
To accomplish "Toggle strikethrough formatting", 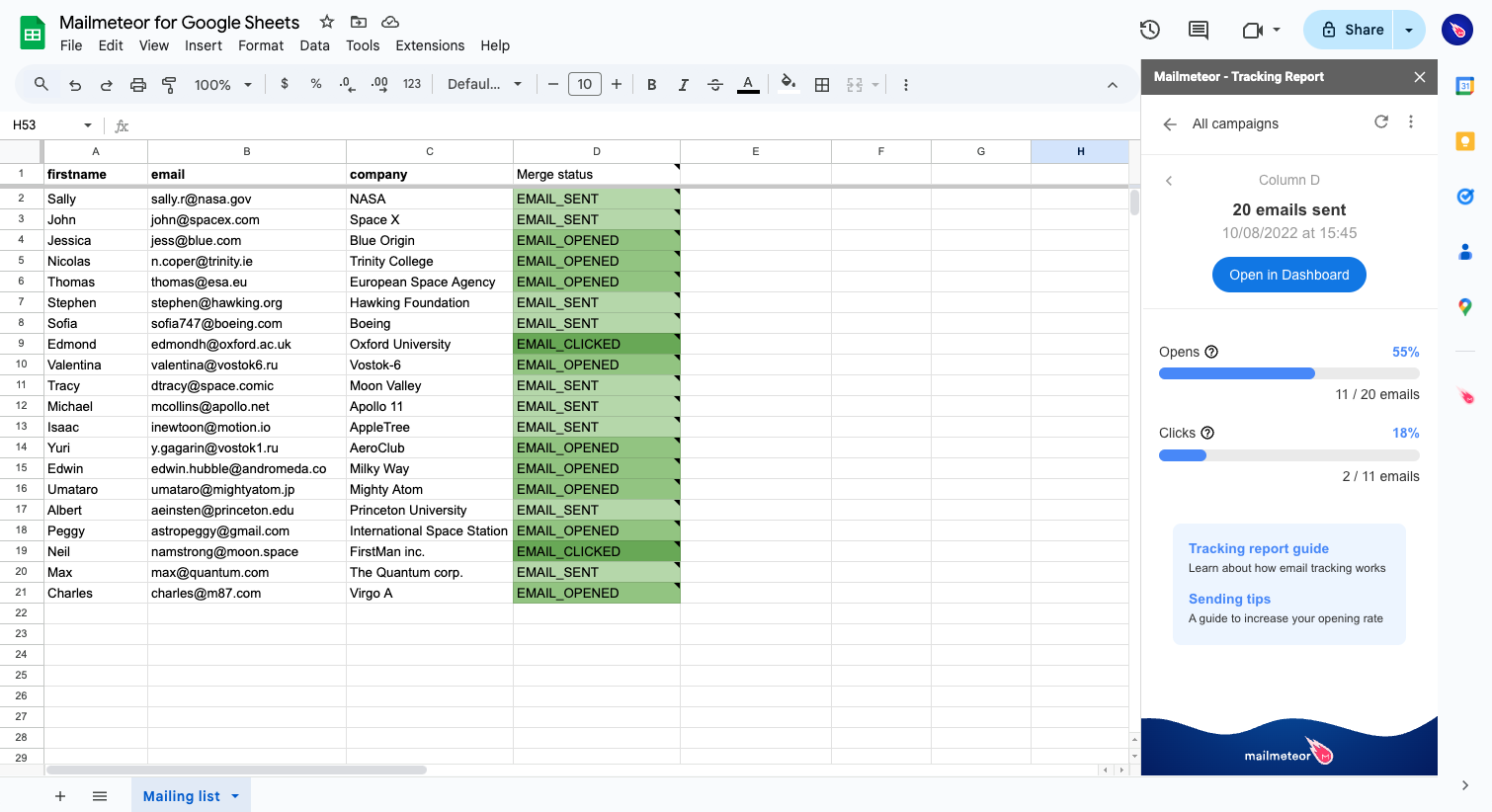I will pos(714,85).
